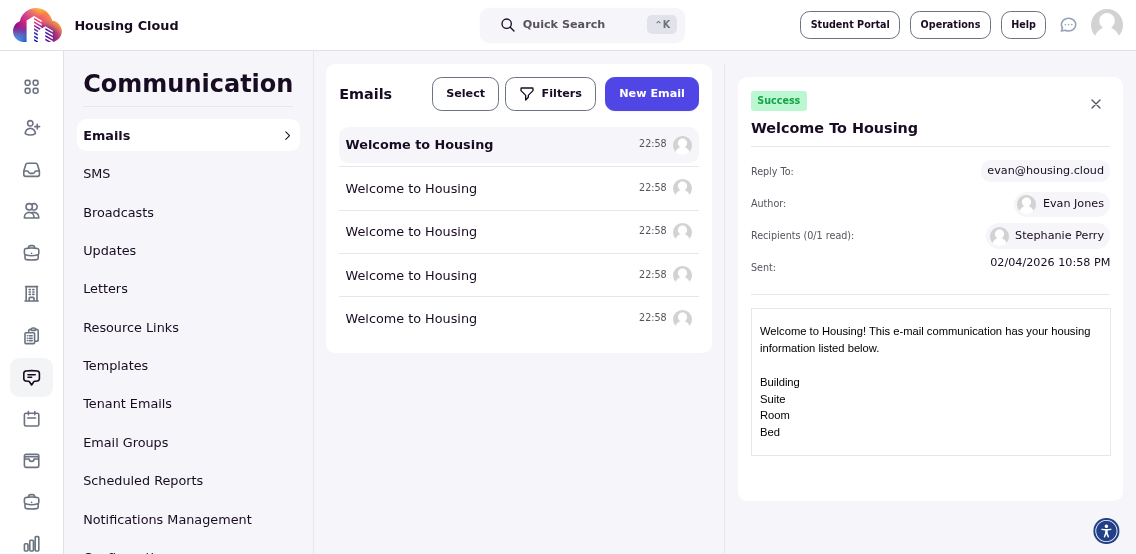The height and width of the screenshot is (554, 1136).
Task: Click the Evan Jones author avatar
Action: click(x=1026, y=204)
